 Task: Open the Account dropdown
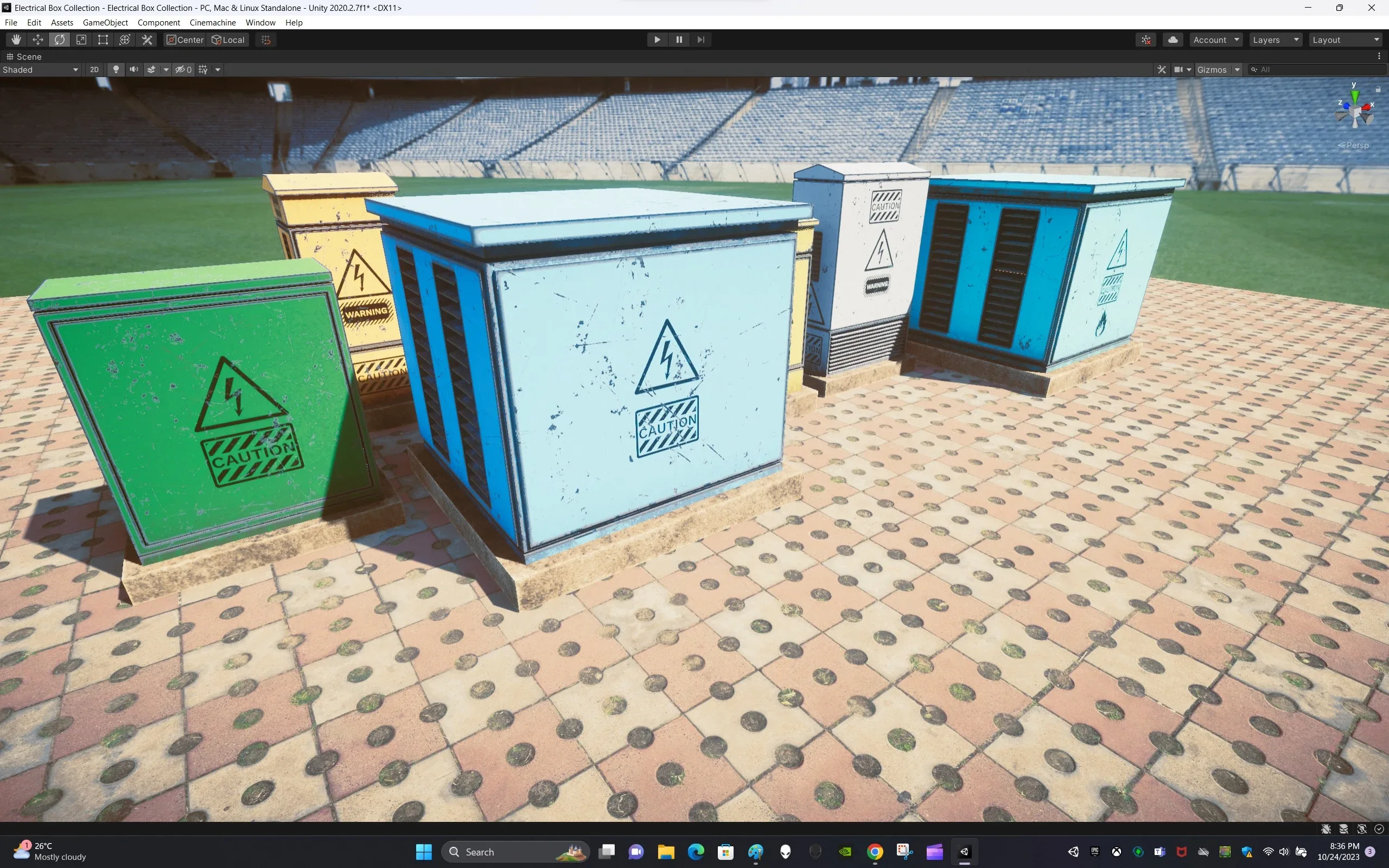(1216, 40)
